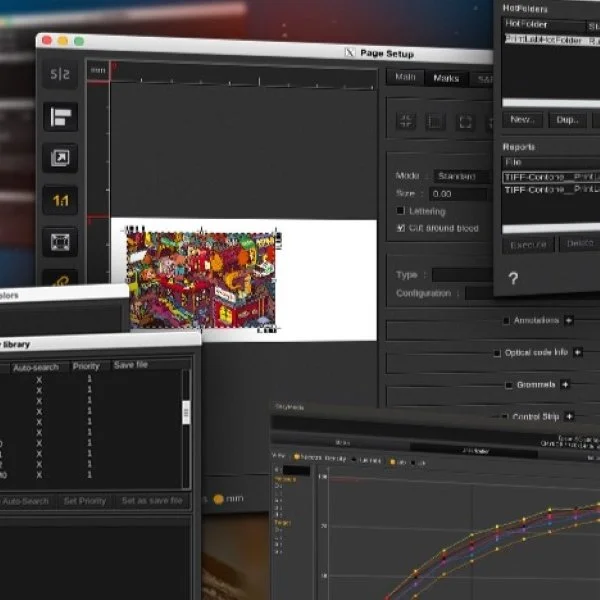Screen dimensions: 600x600
Task: Click the Delete button under Reports
Action: (x=580, y=243)
